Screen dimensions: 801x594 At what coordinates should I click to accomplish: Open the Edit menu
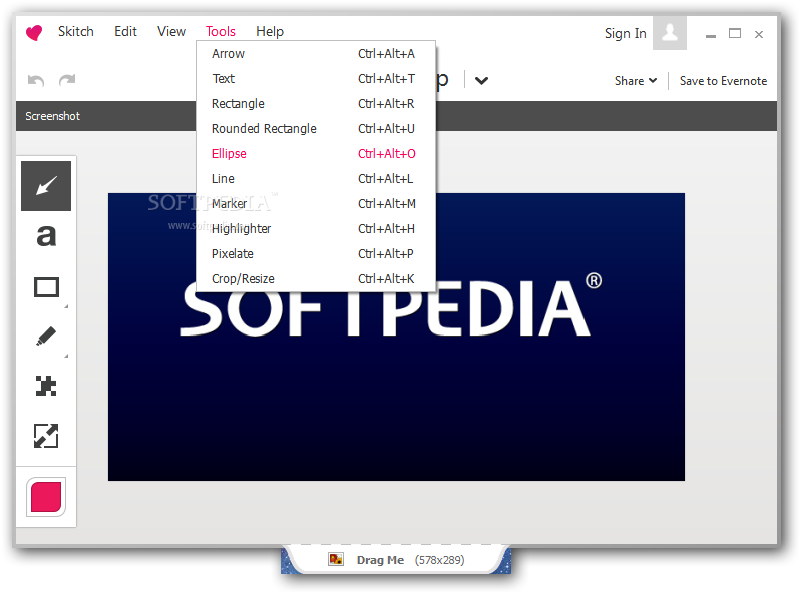(125, 32)
